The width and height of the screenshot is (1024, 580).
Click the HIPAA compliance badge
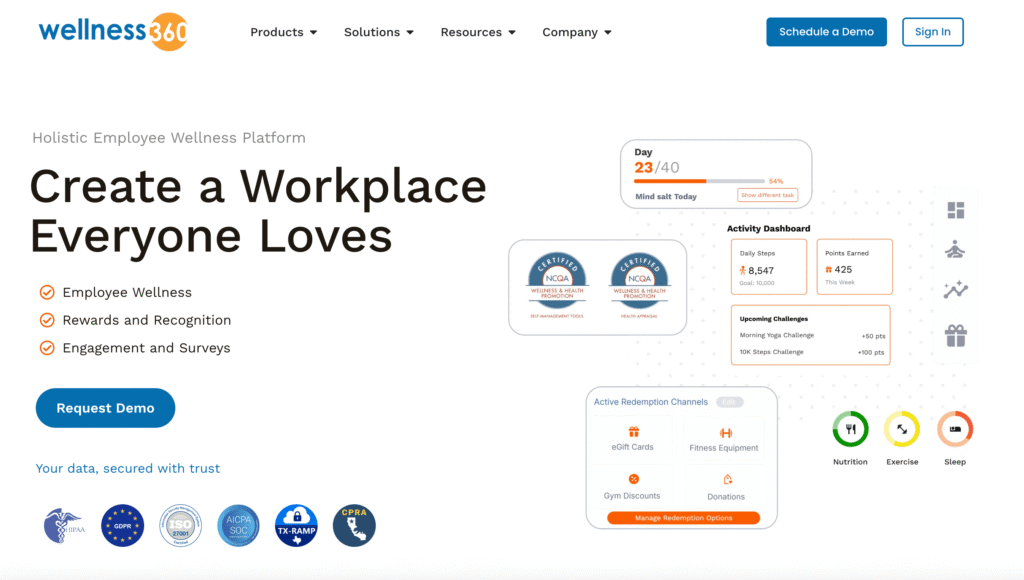[64, 525]
